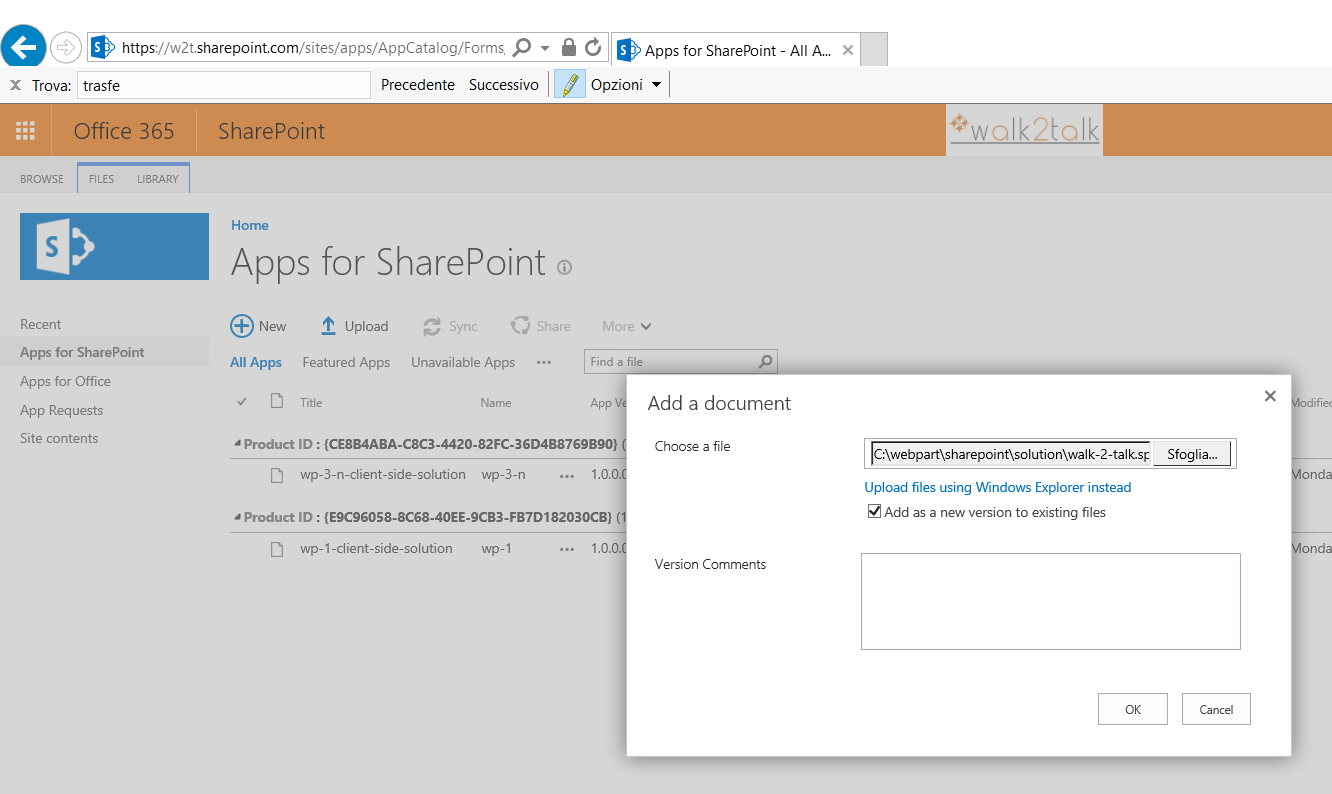Select Apps for SharePoint in left navigation
1332x794 pixels.
(x=82, y=352)
